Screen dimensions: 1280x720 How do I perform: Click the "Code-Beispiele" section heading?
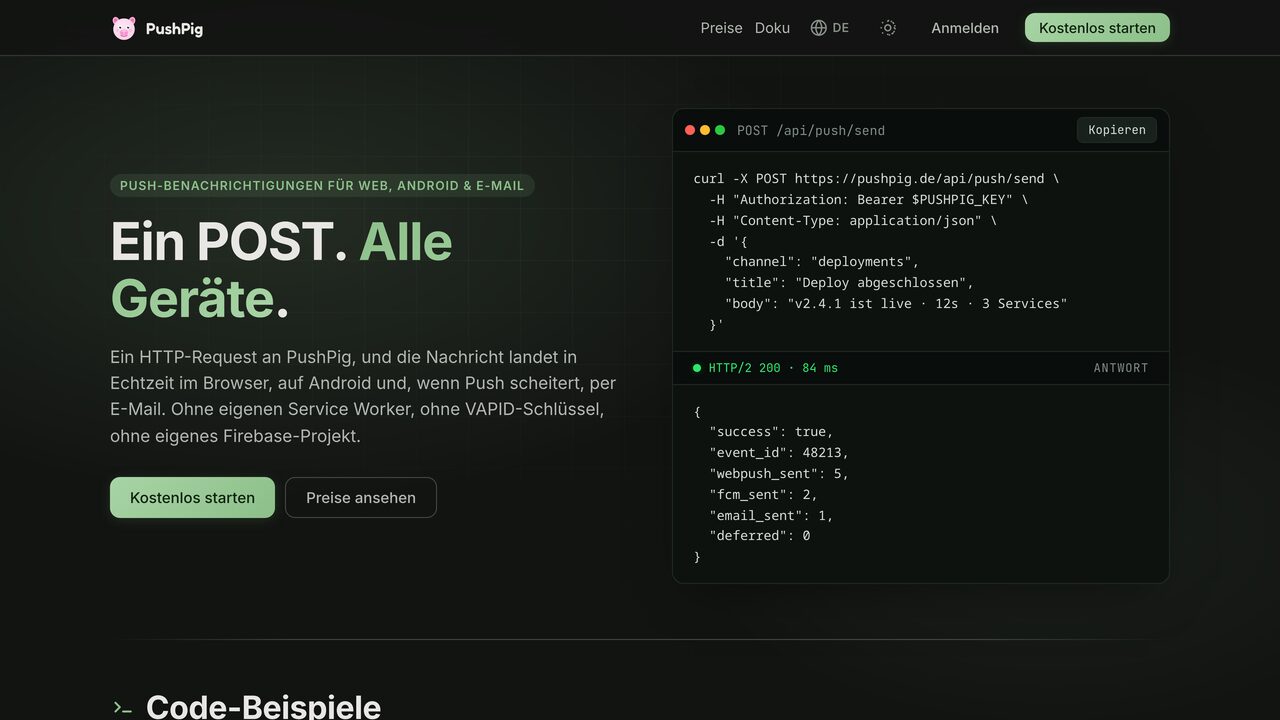(x=264, y=707)
